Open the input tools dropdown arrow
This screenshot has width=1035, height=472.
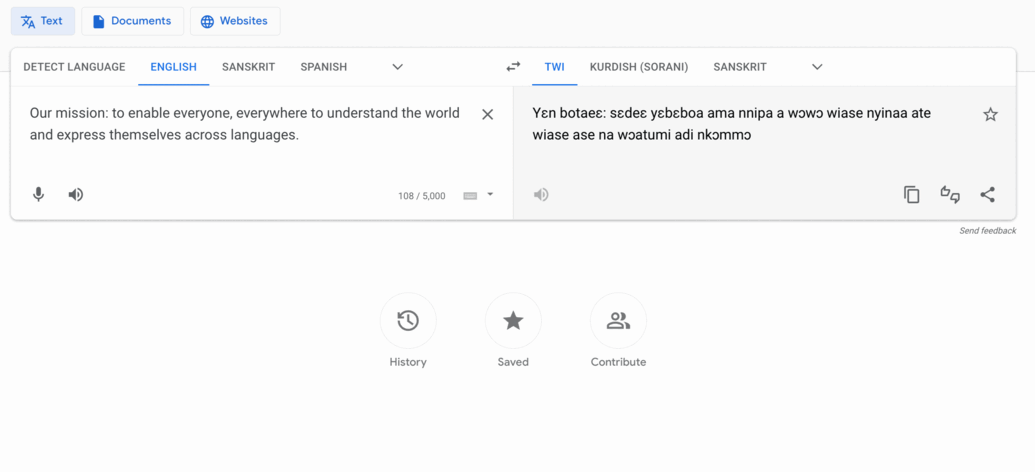490,195
